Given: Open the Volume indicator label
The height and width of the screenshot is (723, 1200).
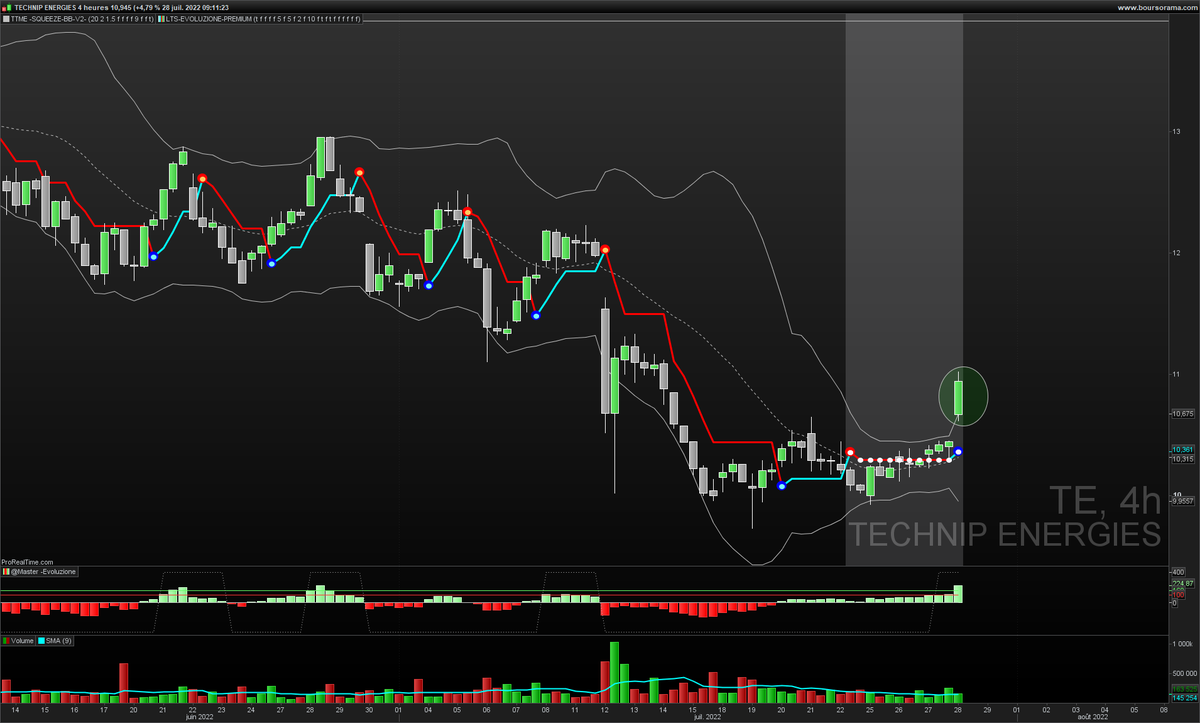Looking at the screenshot, I should 22,640.
